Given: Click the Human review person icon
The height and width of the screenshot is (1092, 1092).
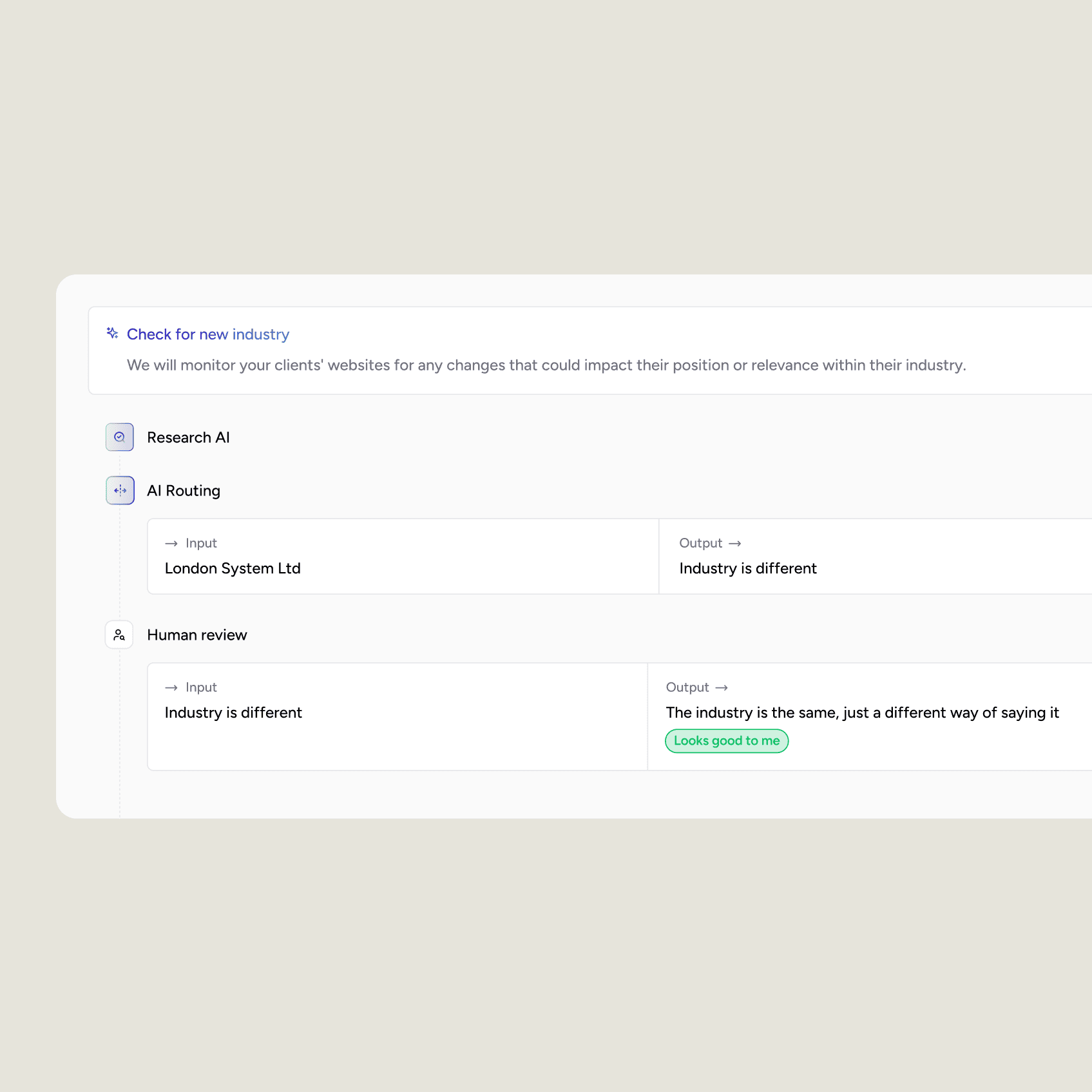Looking at the screenshot, I should coord(119,635).
